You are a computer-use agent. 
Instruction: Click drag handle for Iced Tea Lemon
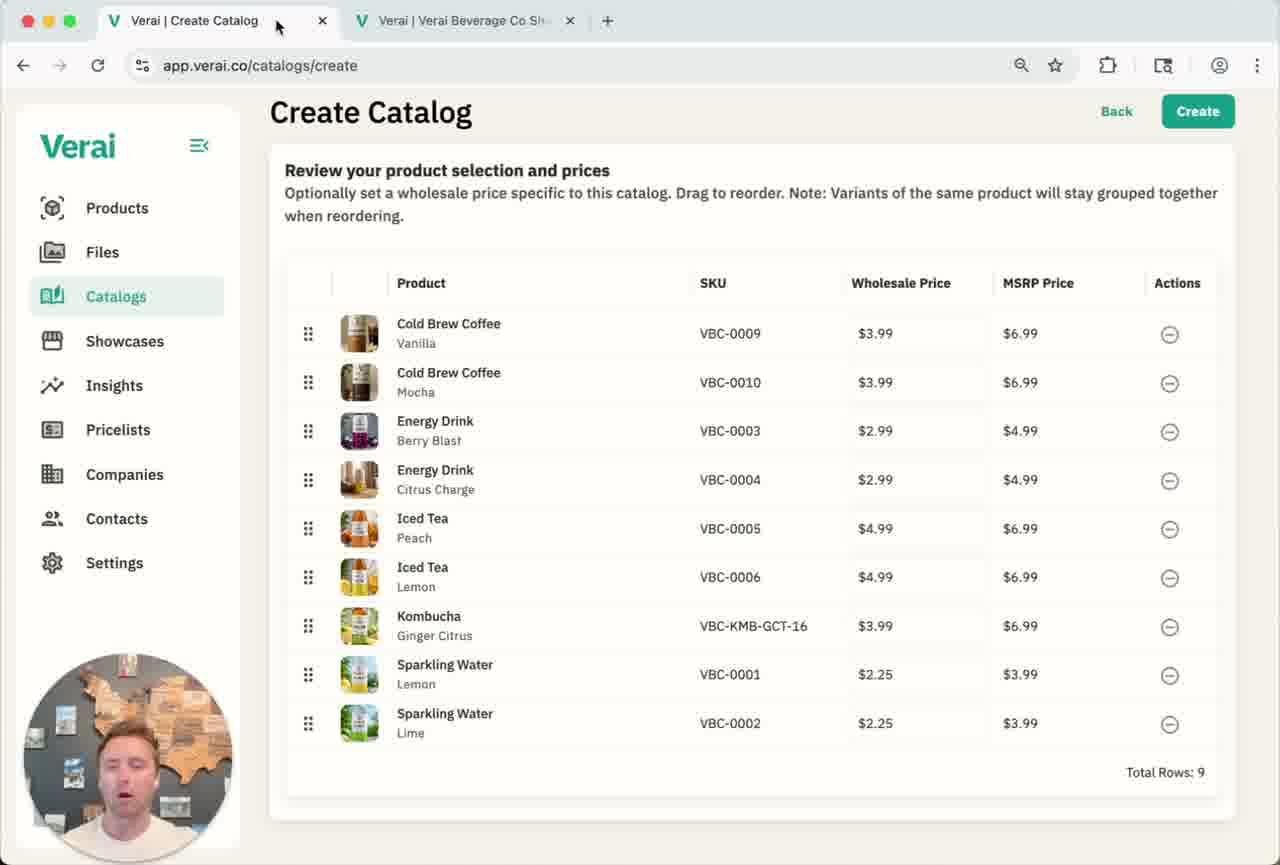(x=308, y=577)
